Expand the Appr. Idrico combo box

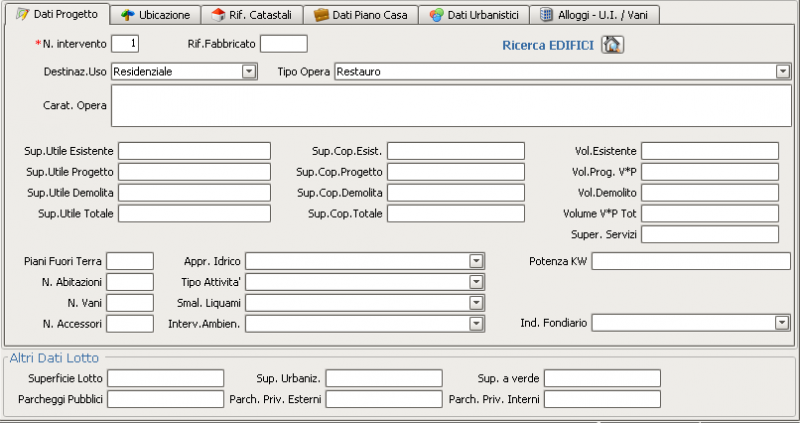[x=476, y=261]
